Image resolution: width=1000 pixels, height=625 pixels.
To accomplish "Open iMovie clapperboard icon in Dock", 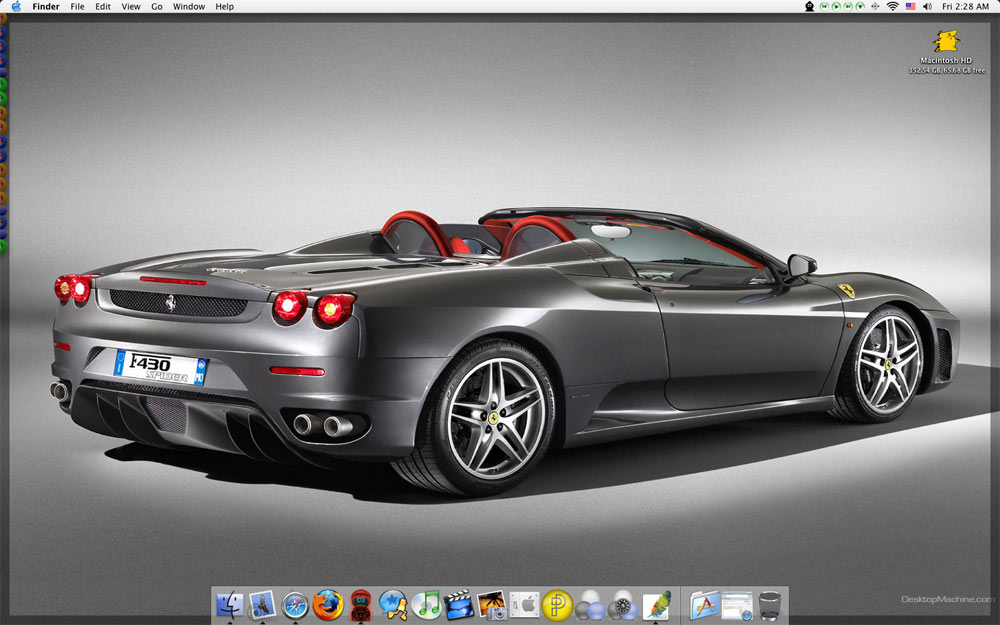I will tap(459, 605).
